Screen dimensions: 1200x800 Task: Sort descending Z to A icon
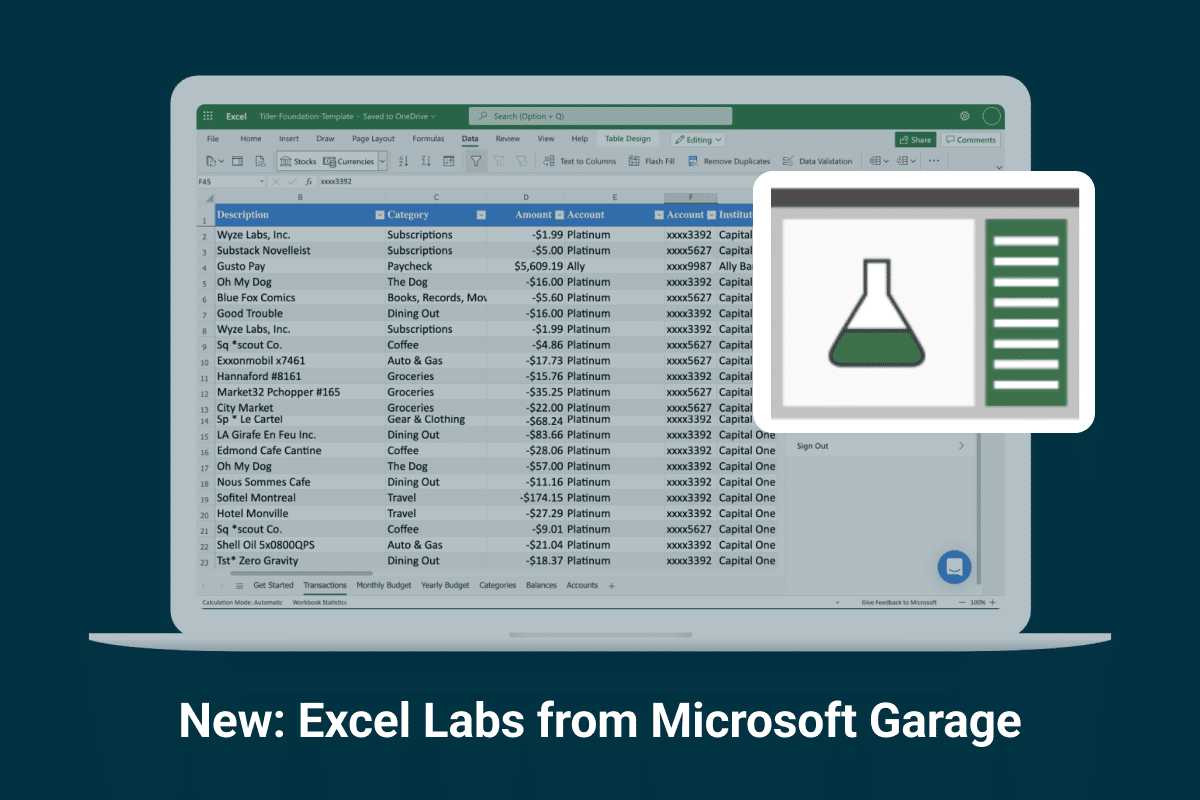[x=426, y=161]
